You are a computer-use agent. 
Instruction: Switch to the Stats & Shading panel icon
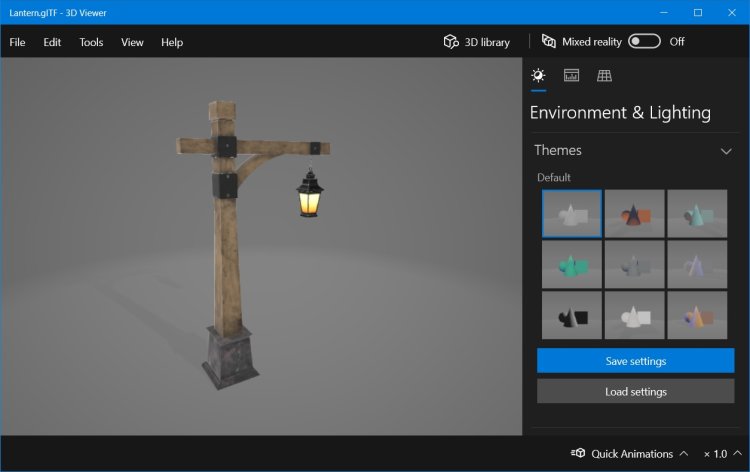tap(571, 75)
